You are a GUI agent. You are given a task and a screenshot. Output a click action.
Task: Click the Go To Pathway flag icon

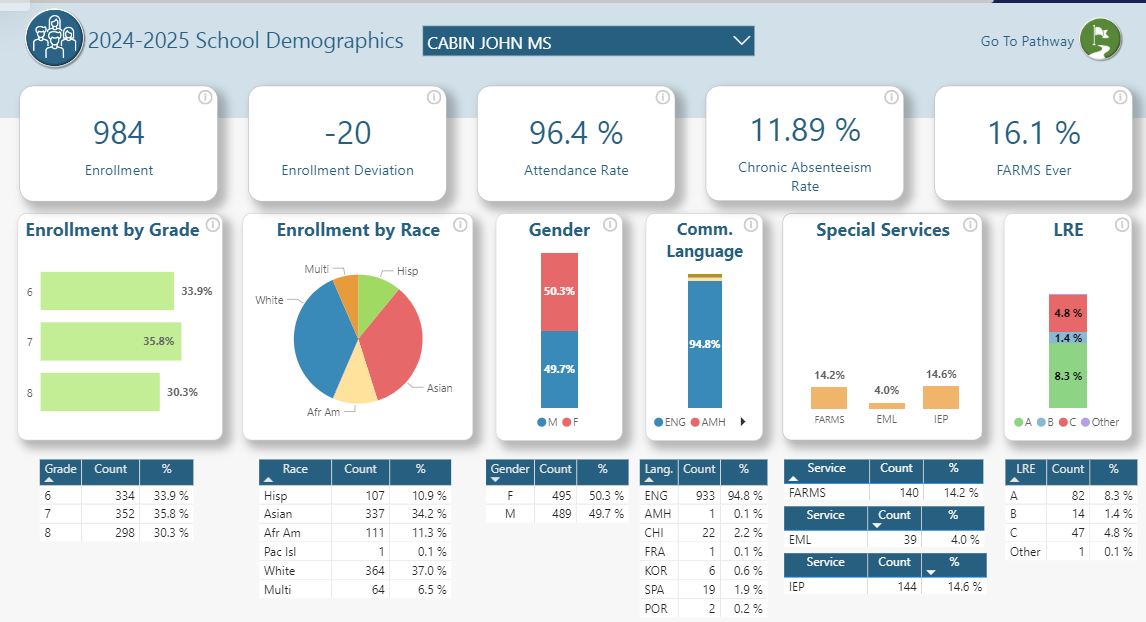point(1101,39)
